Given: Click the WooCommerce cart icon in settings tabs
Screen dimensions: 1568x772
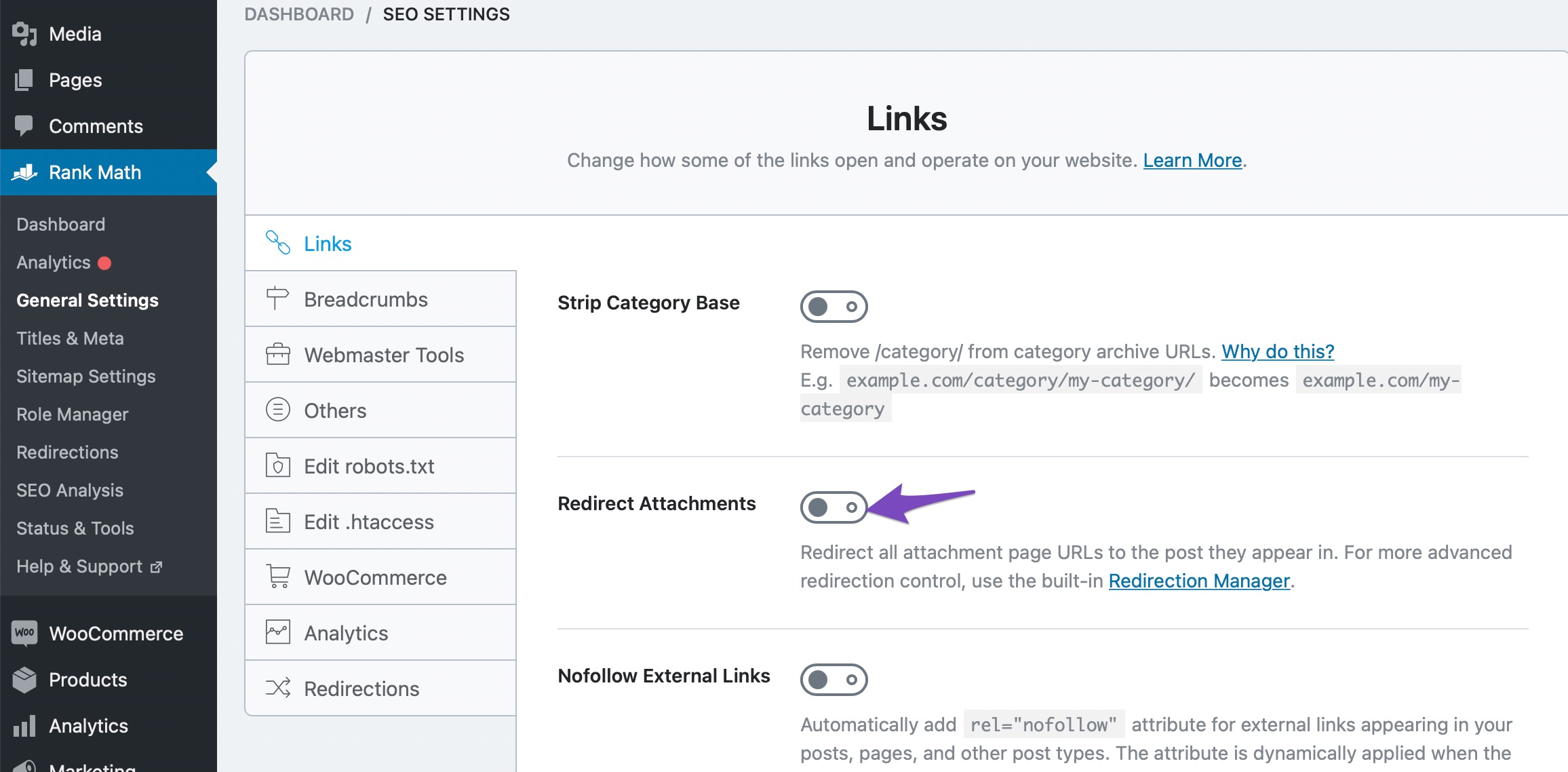Looking at the screenshot, I should (x=277, y=577).
